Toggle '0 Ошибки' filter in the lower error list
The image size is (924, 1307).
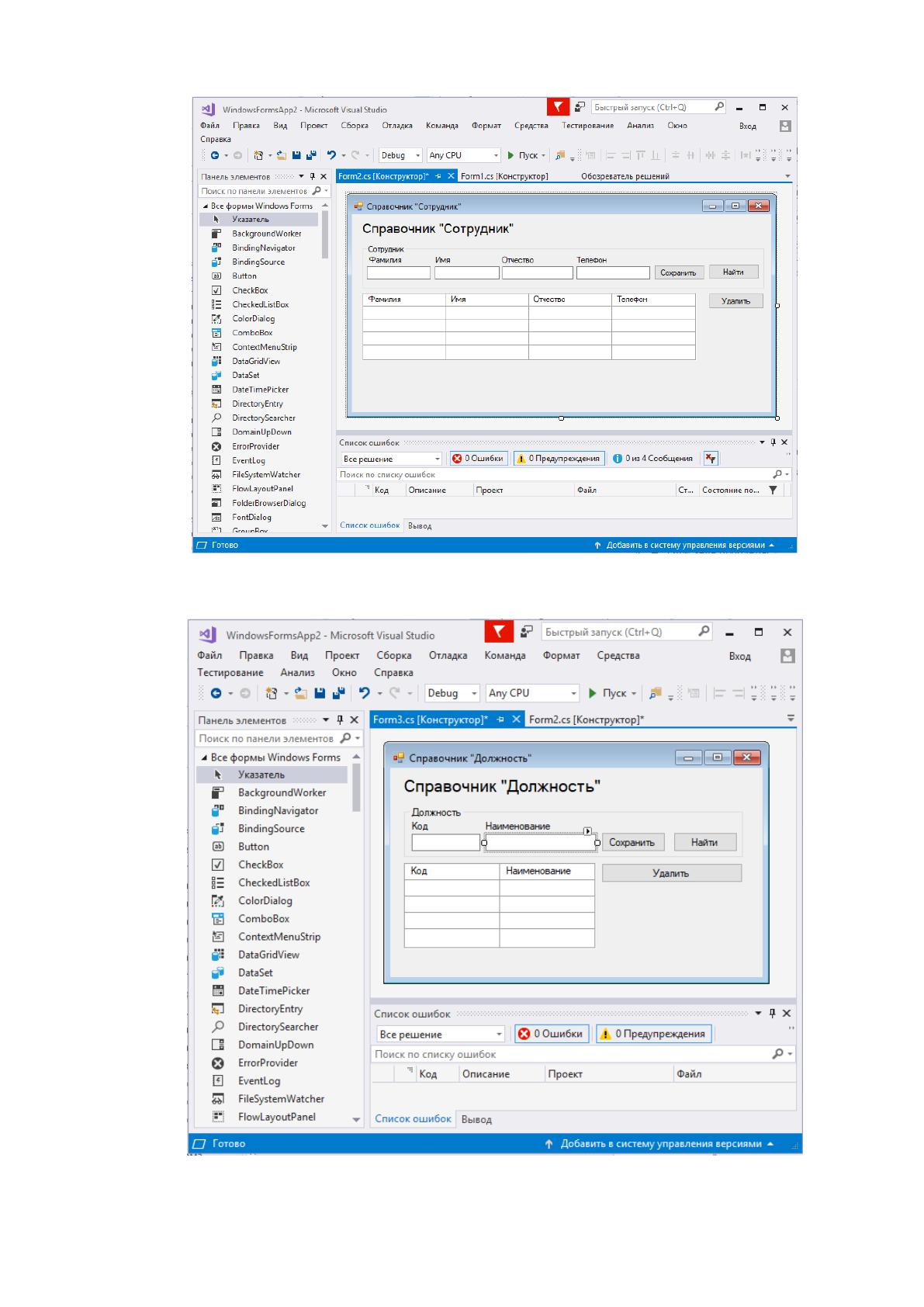click(x=550, y=1034)
